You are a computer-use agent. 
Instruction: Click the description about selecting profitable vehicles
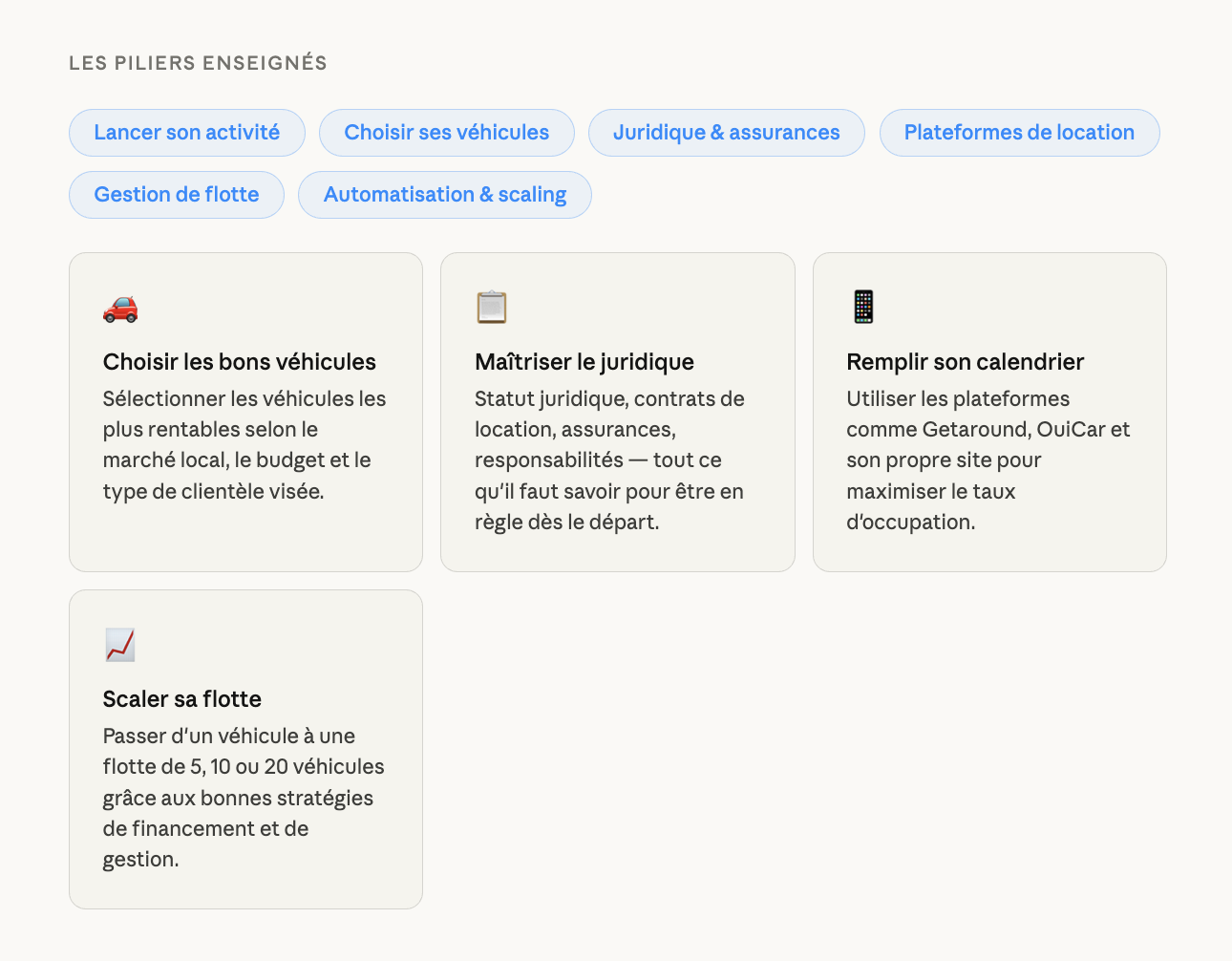click(244, 445)
